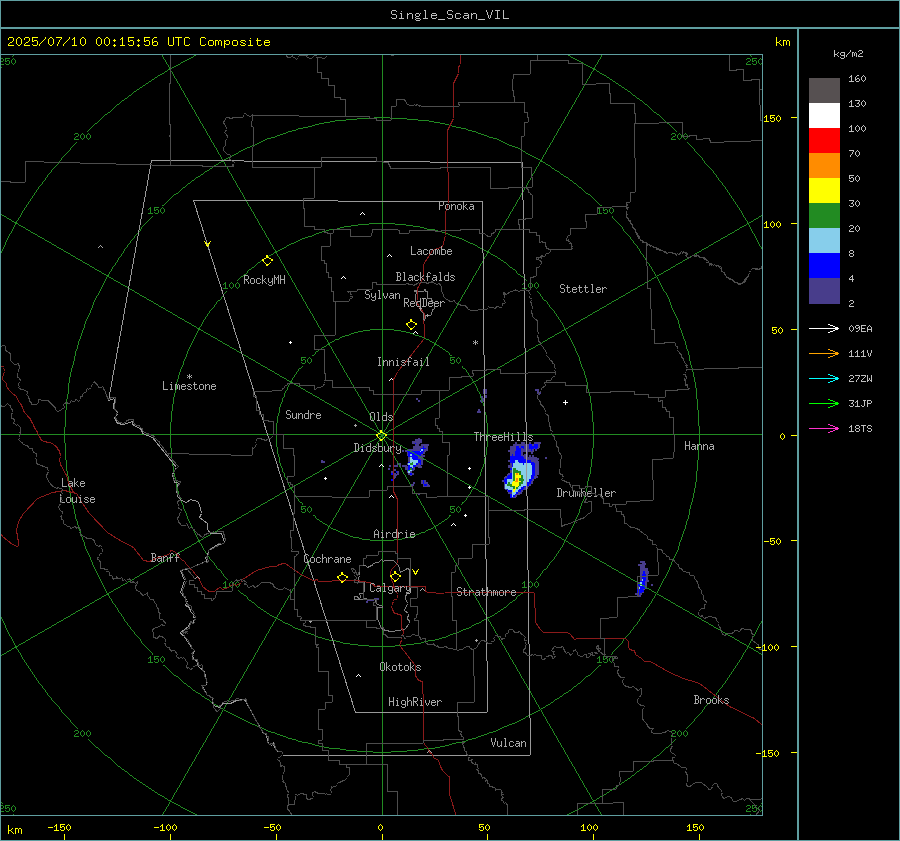This screenshot has width=900, height=841.
Task: Pick the blue 4-8 legend color
Action: 824,266
